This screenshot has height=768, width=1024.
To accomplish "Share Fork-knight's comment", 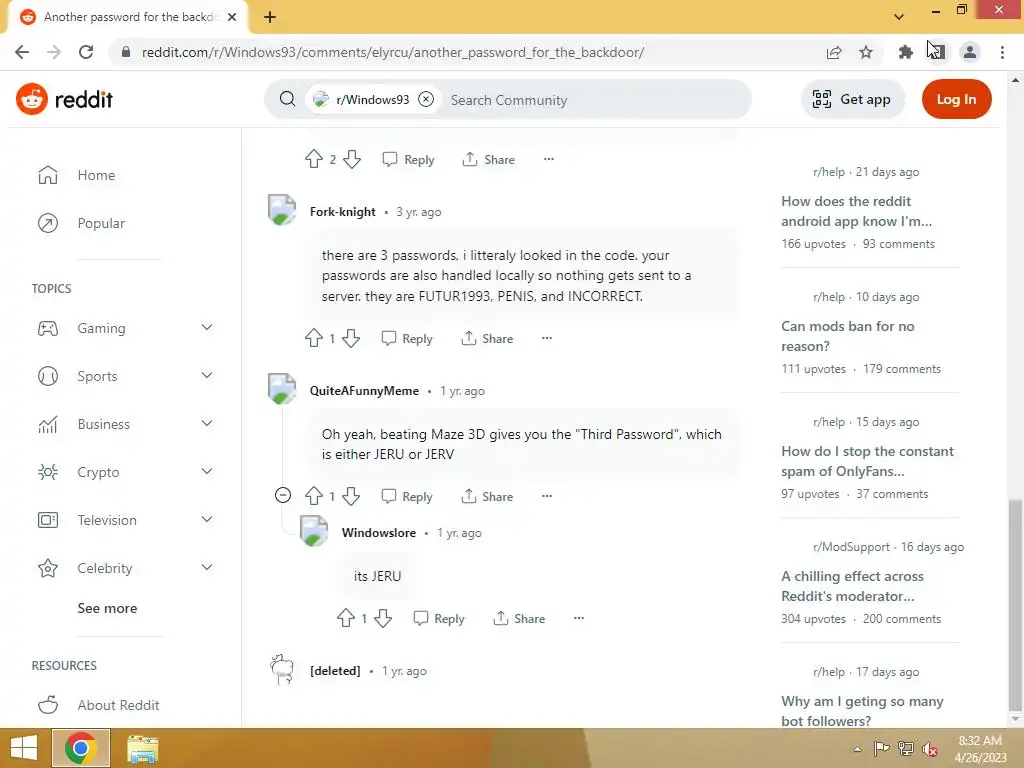I will pos(487,338).
